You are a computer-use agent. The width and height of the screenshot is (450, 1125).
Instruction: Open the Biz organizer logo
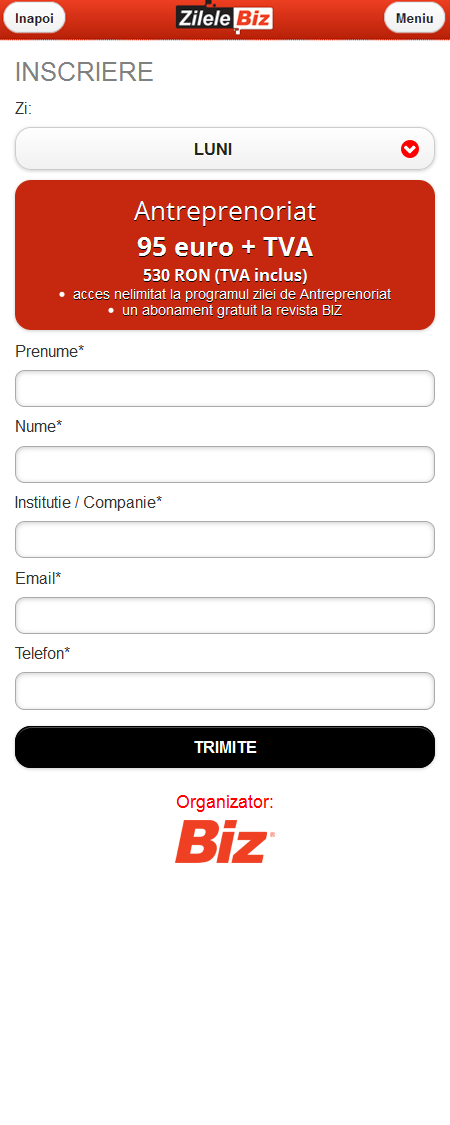tap(225, 842)
